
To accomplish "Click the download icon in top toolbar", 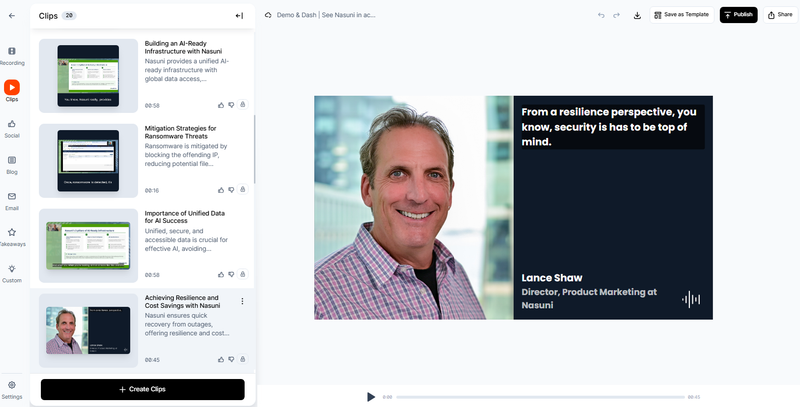I will tap(638, 15).
